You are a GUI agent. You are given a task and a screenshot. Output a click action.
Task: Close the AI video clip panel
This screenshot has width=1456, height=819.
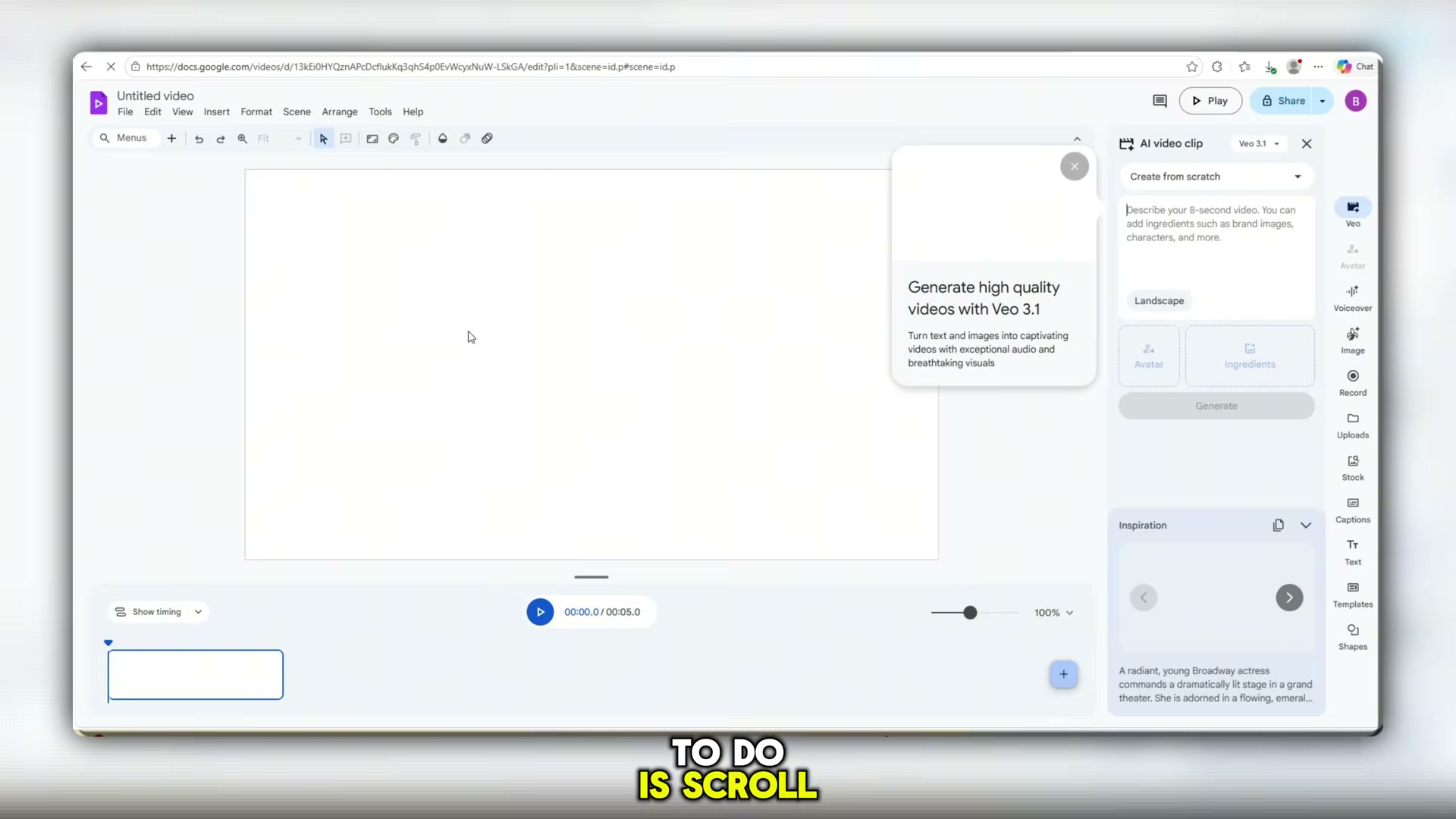[1307, 143]
